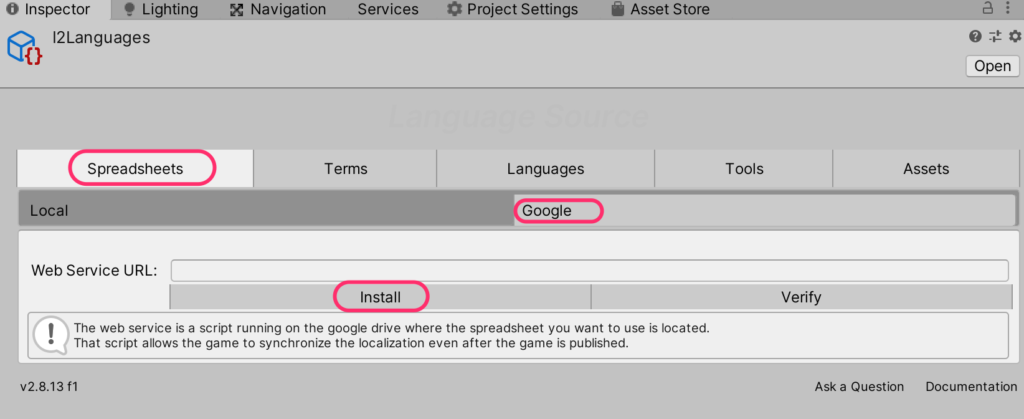Viewport: 1024px width, 419px height.
Task: Open the Inspector three-dot options menu
Action: point(1011,9)
